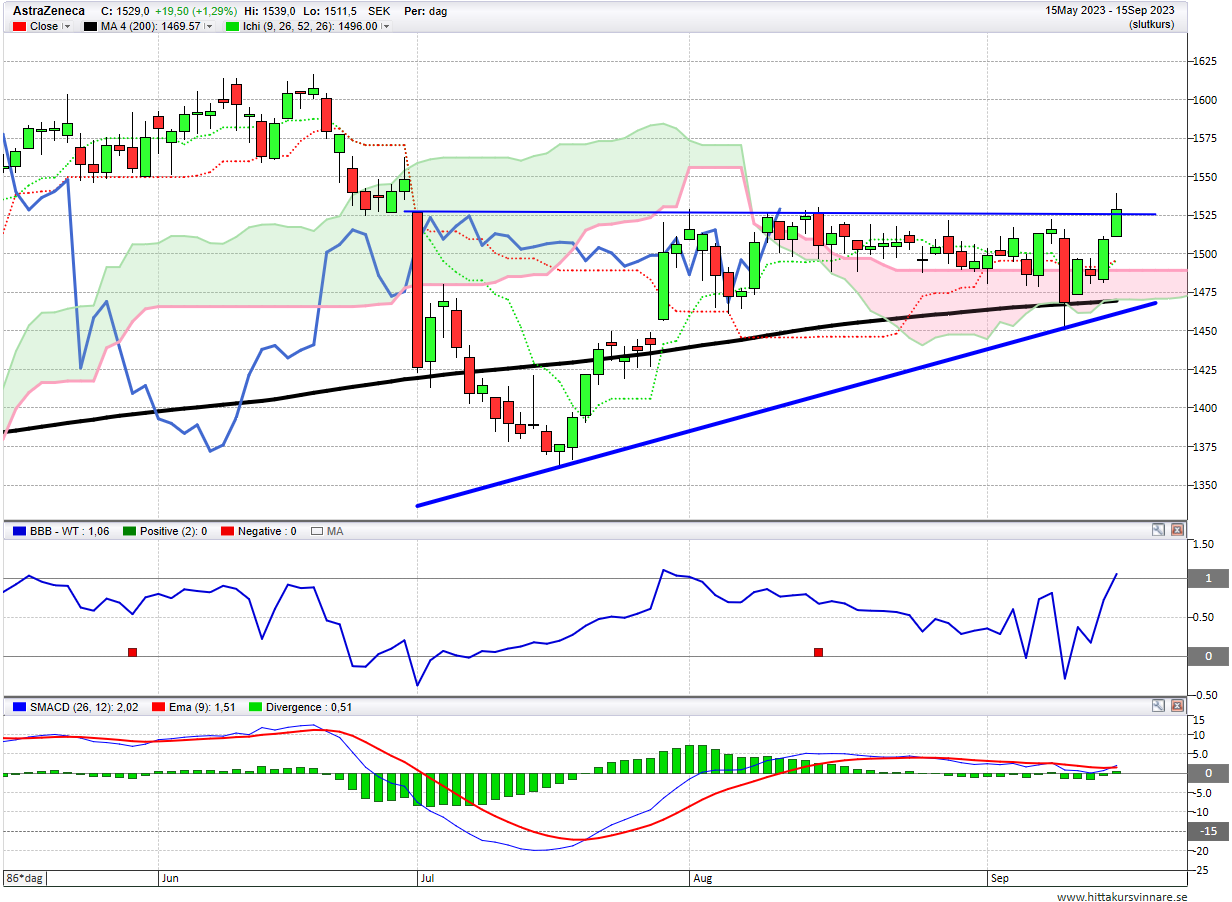Viewport: 1232px width, 902px height.
Task: Click the 1350 price axis label
Action: 1205,485
